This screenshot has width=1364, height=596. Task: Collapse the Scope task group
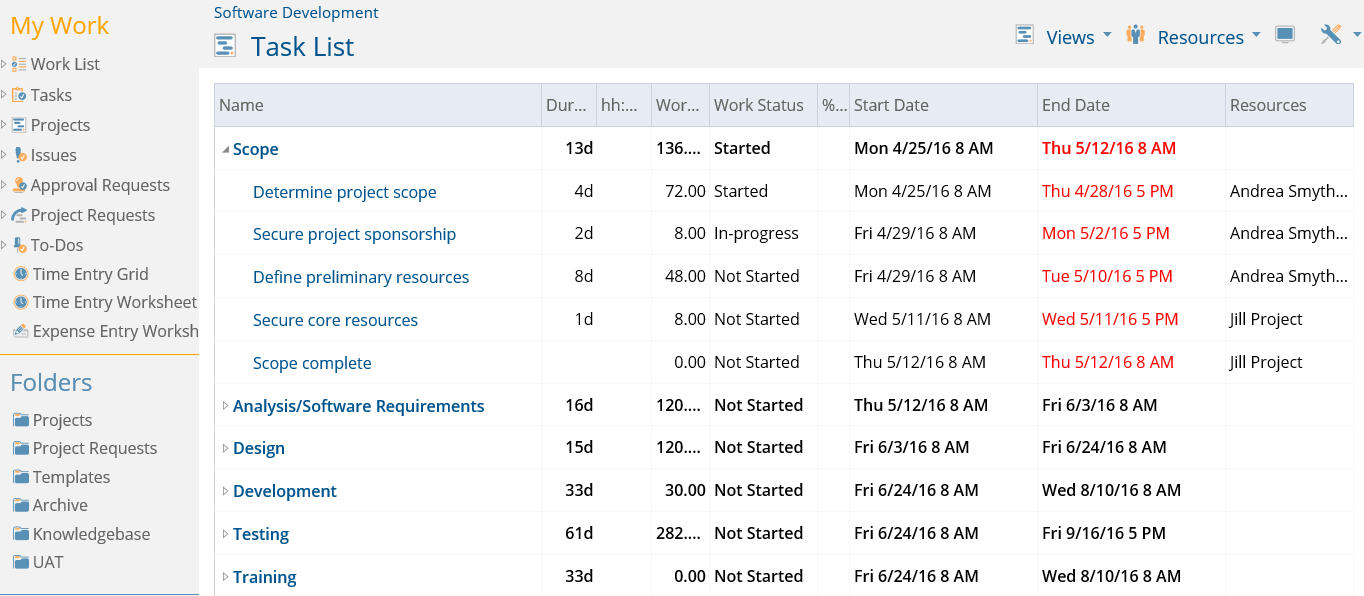pos(225,150)
